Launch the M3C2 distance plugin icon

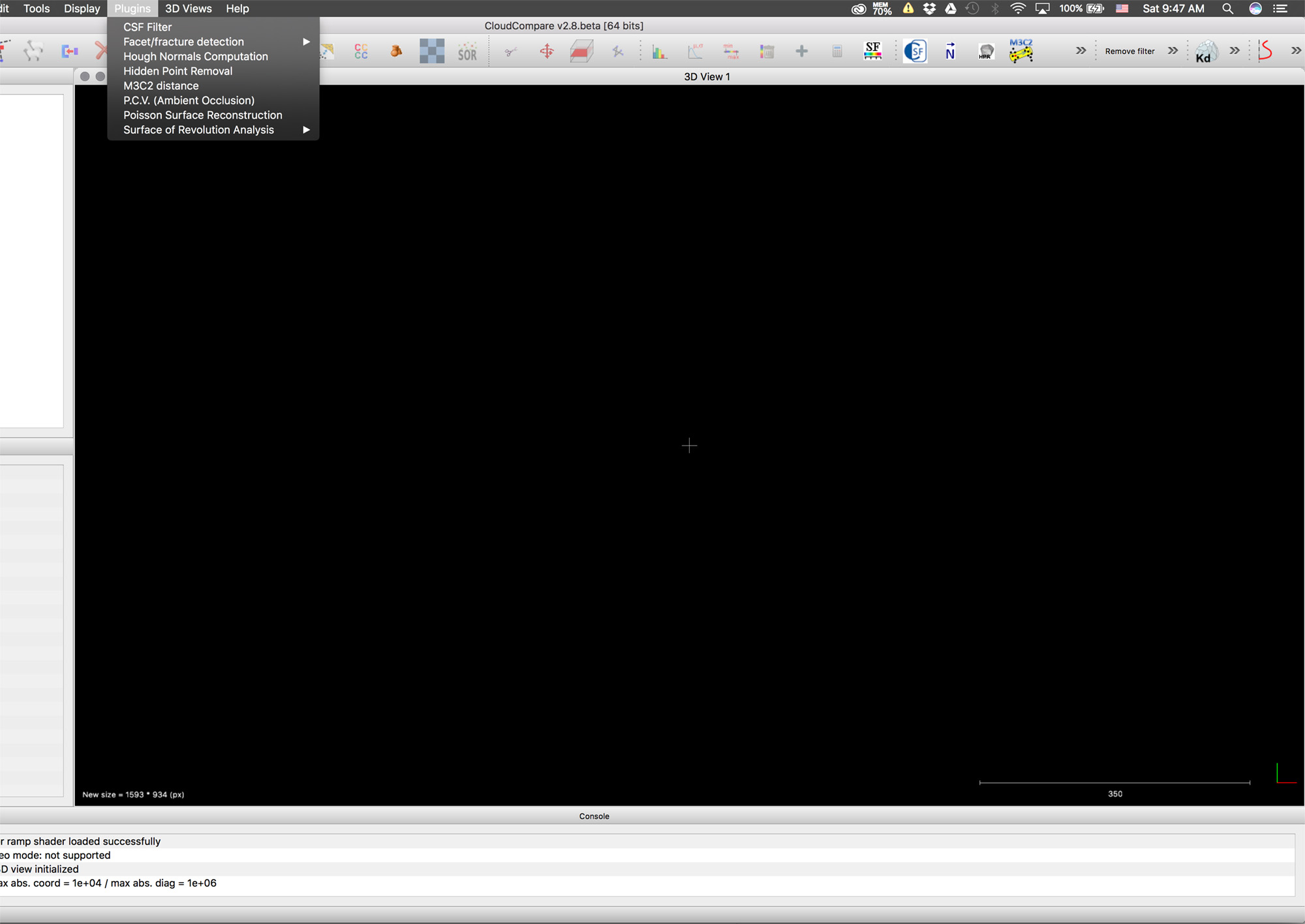pos(1021,51)
